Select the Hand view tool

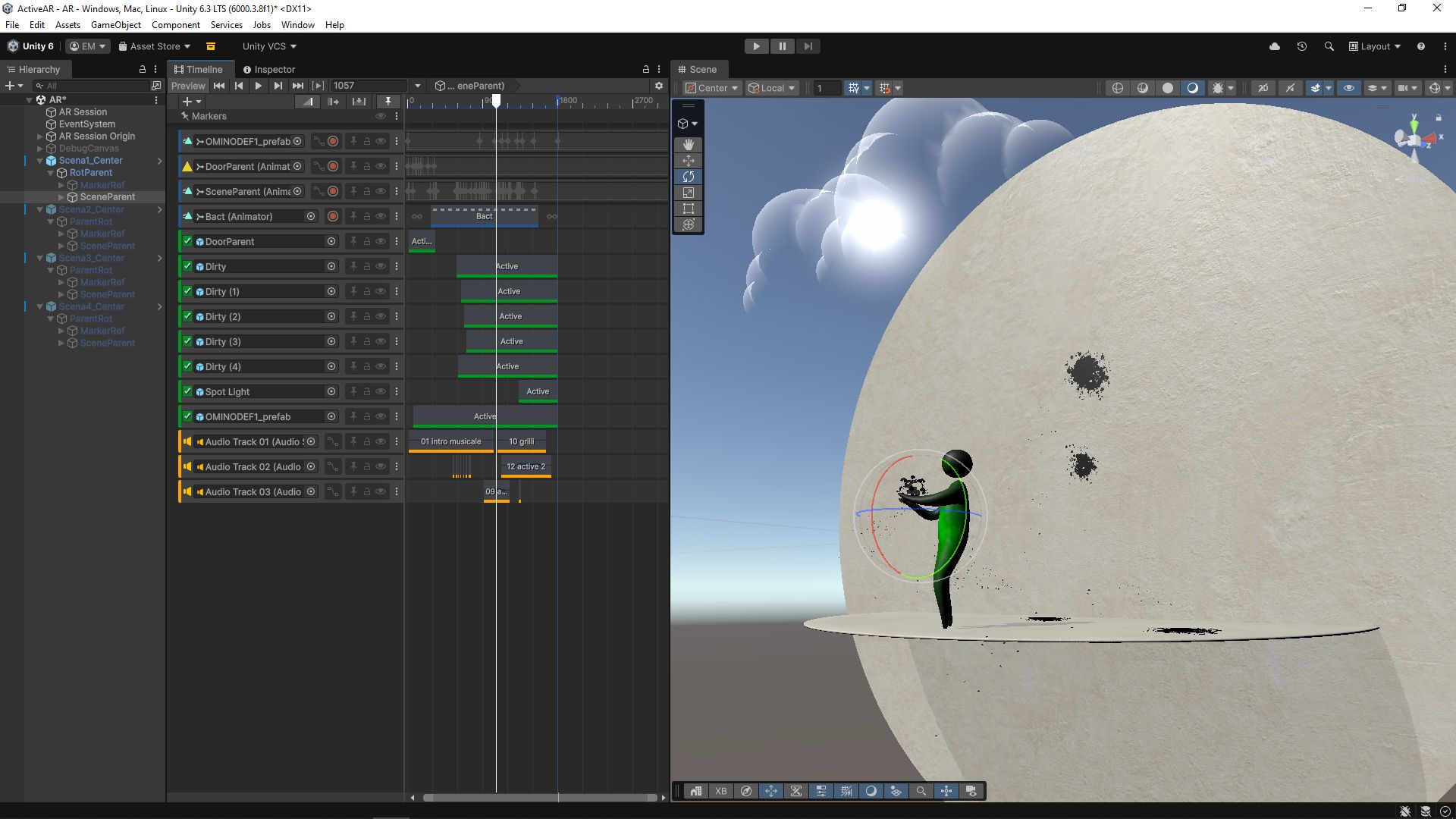[688, 144]
